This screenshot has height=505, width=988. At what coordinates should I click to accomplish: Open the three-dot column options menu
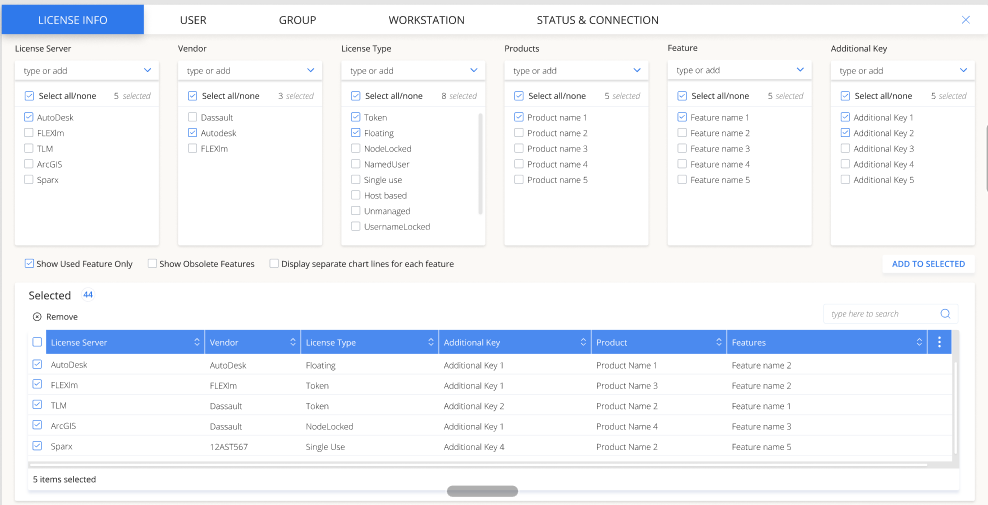pyautogui.click(x=939, y=342)
